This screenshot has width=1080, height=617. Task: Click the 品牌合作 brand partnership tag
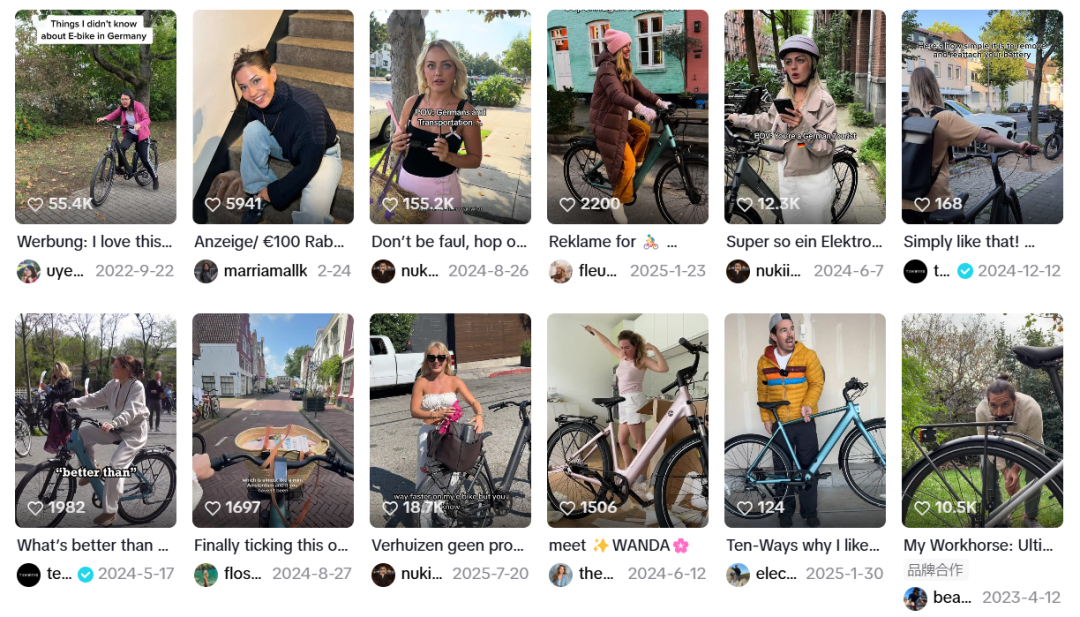935,570
